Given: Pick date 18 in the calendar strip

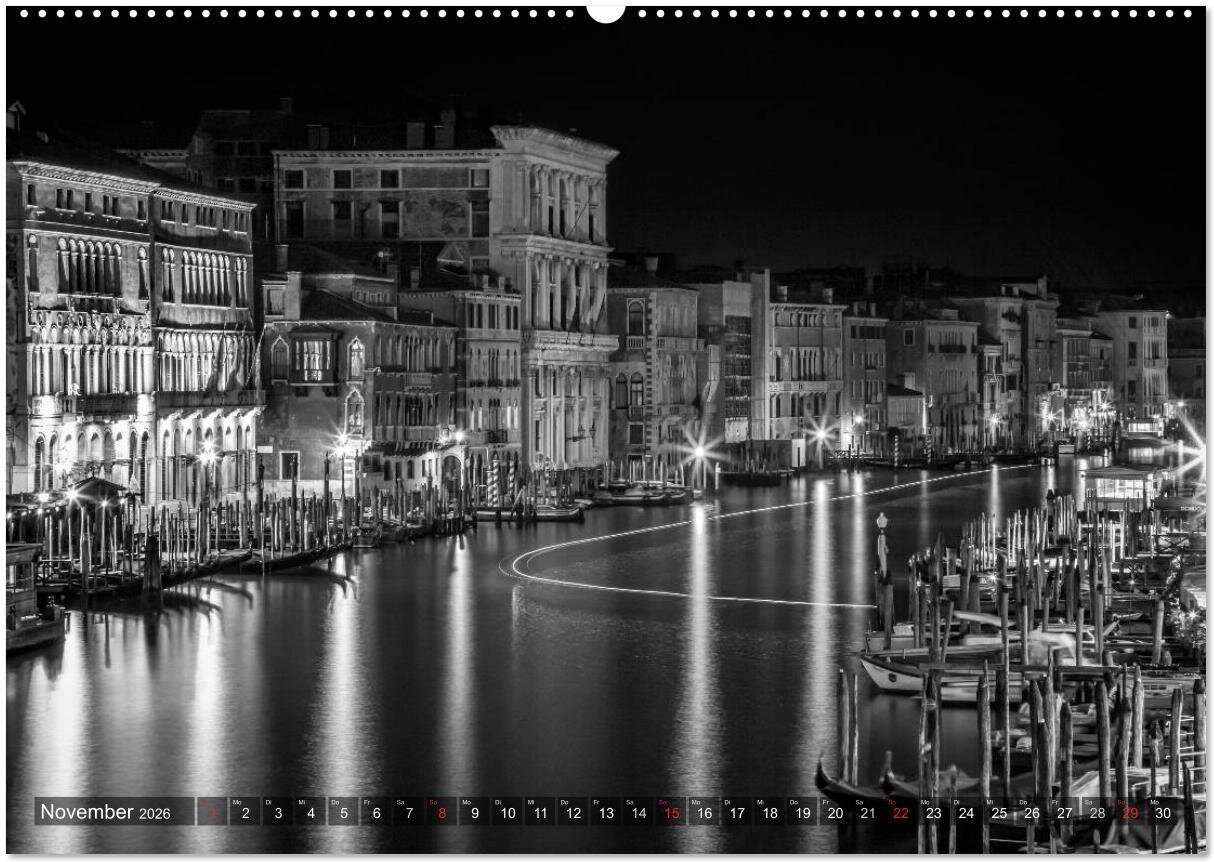Looking at the screenshot, I should point(769,812).
